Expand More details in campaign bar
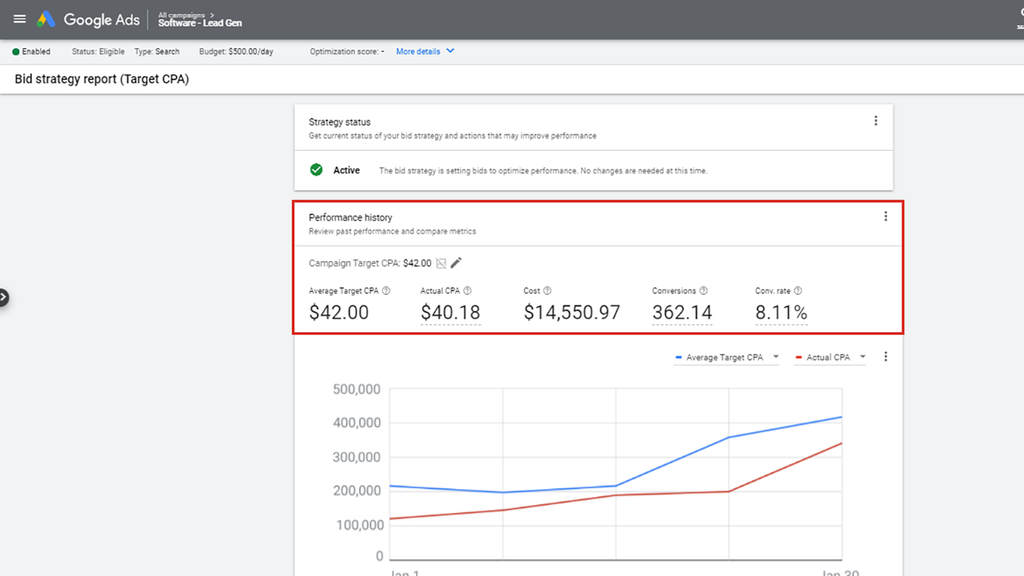This screenshot has height=576, width=1024. (x=425, y=51)
